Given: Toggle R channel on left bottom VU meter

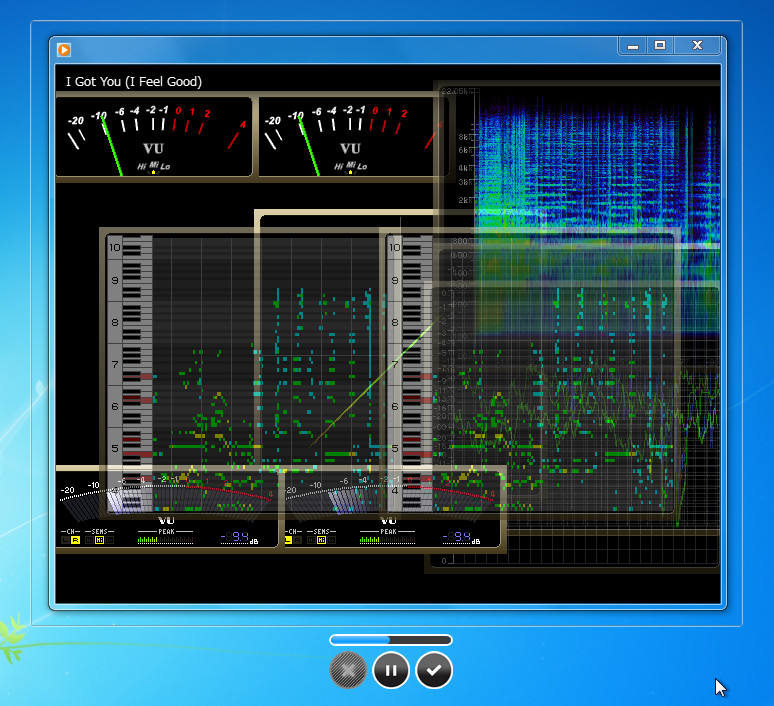Looking at the screenshot, I should coord(75,540).
